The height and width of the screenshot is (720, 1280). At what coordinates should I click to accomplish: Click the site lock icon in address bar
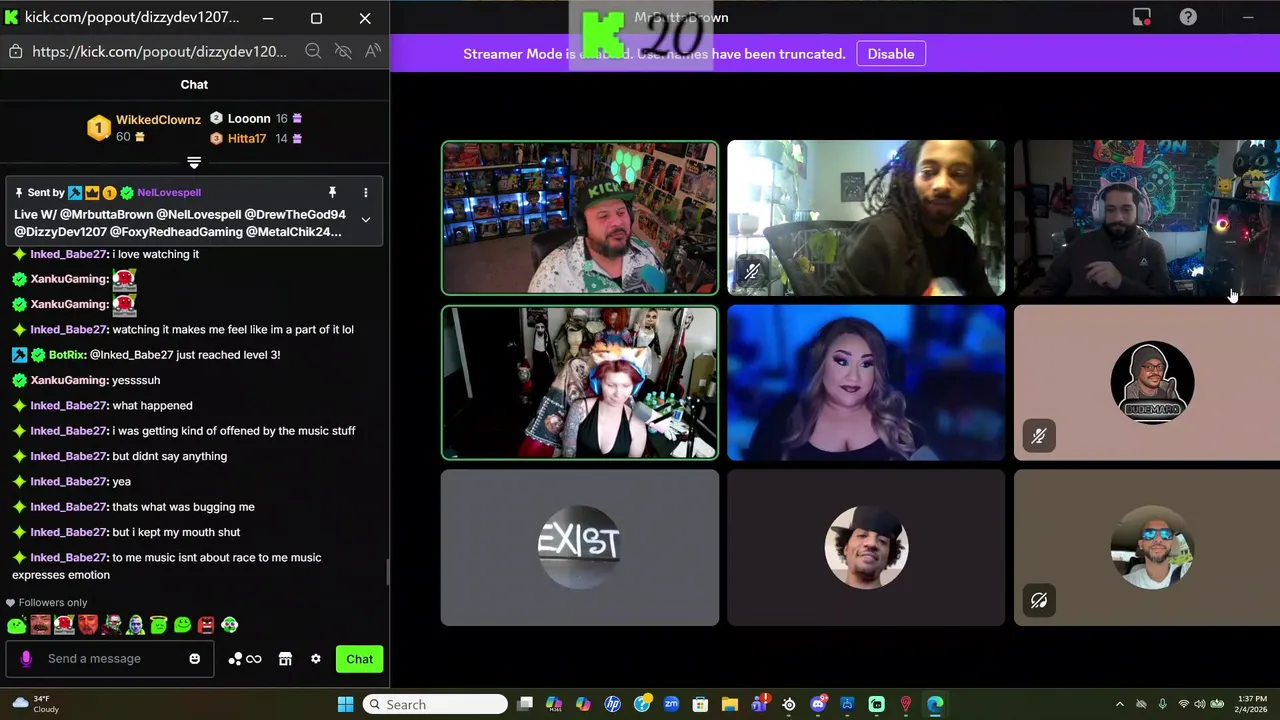[15, 51]
